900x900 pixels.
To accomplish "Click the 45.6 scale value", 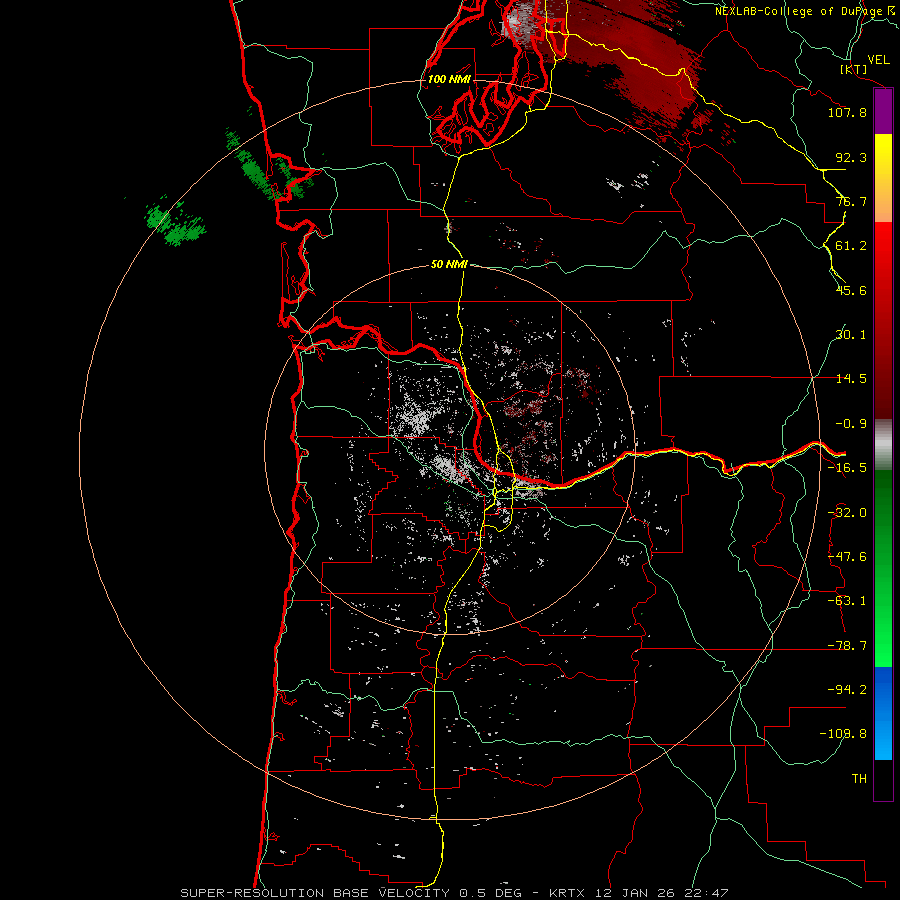I will pos(851,290).
